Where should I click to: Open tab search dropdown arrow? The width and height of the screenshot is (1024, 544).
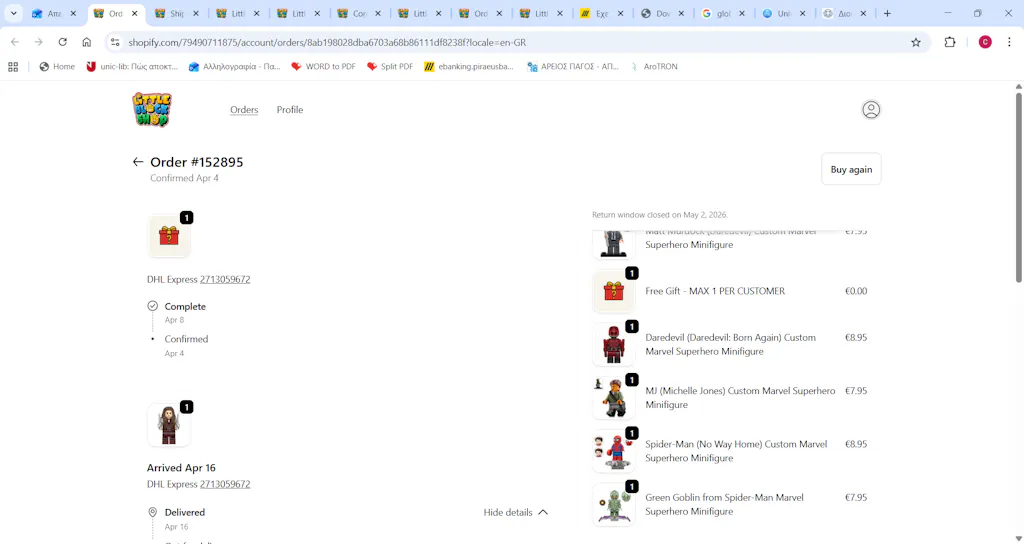(x=13, y=13)
